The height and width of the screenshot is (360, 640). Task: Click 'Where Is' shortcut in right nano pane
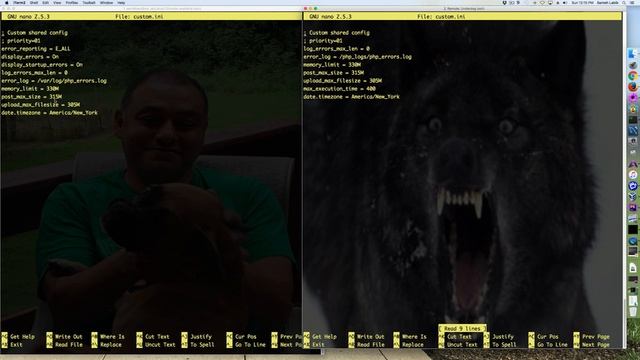click(414, 337)
